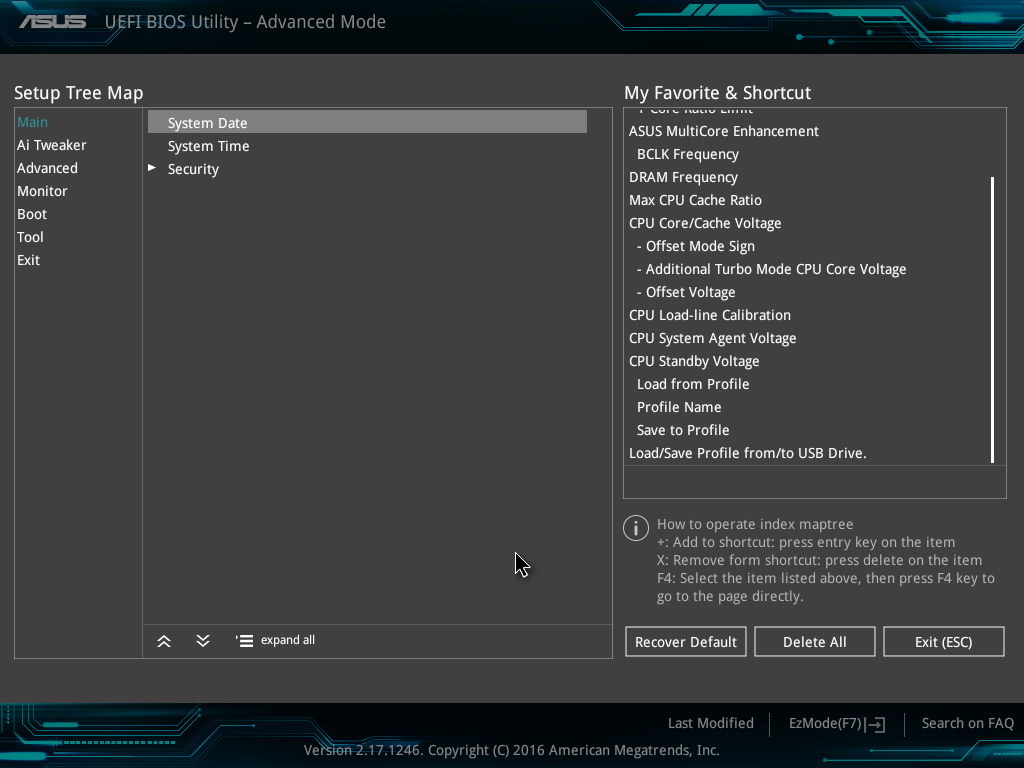Viewport: 1024px width, 768px height.
Task: Switch to EzMode(F7)
Action: coord(825,723)
